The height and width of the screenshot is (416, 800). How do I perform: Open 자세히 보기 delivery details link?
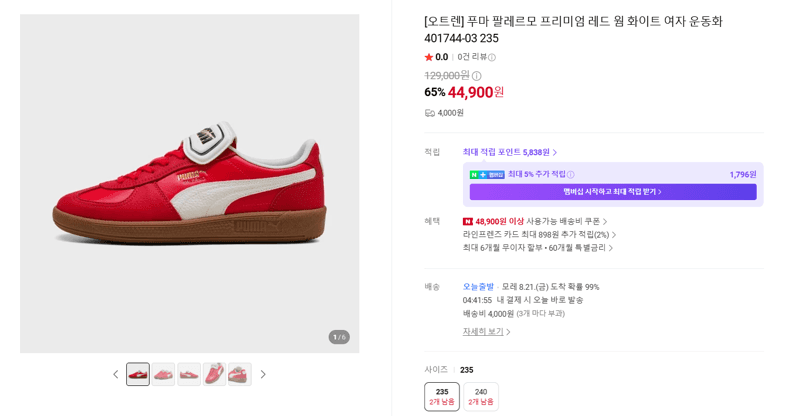[x=486, y=332]
